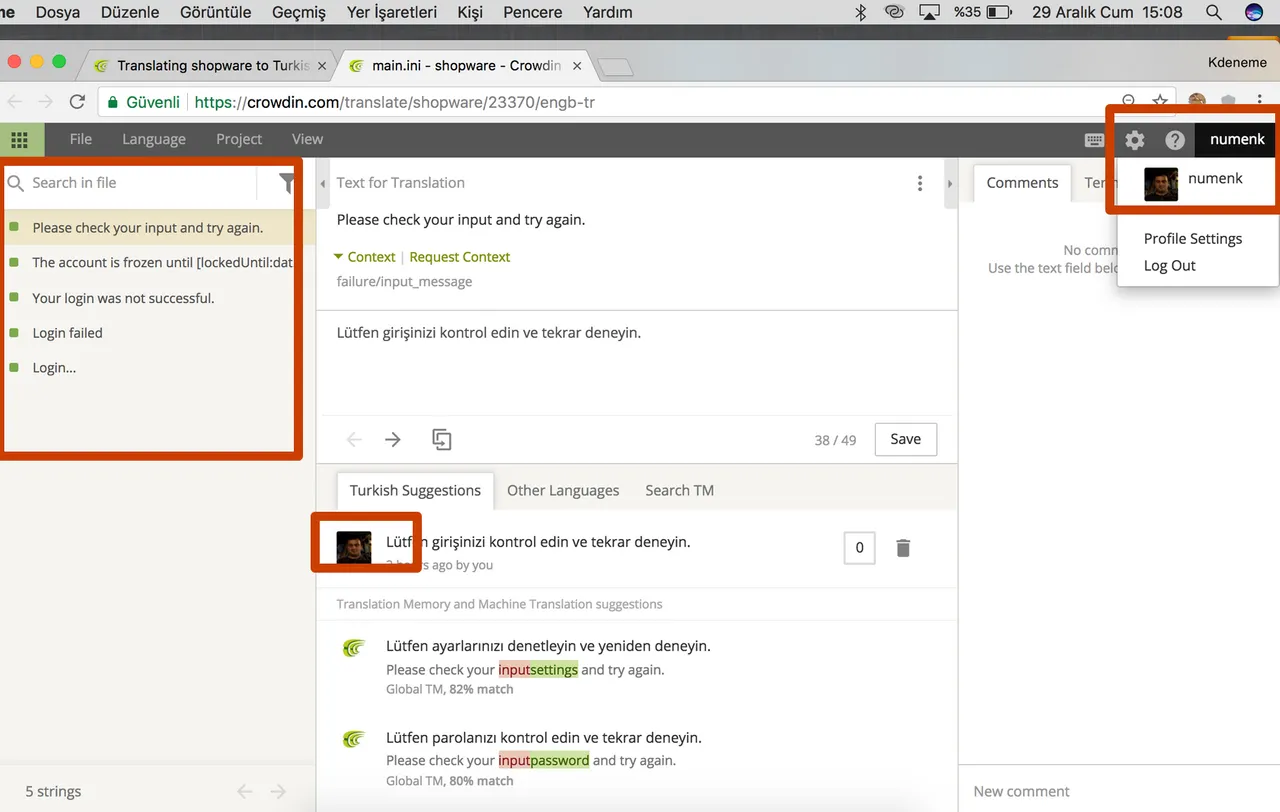Screen dimensions: 1280x812
Task: Open the settings gear icon
Action: point(1135,140)
